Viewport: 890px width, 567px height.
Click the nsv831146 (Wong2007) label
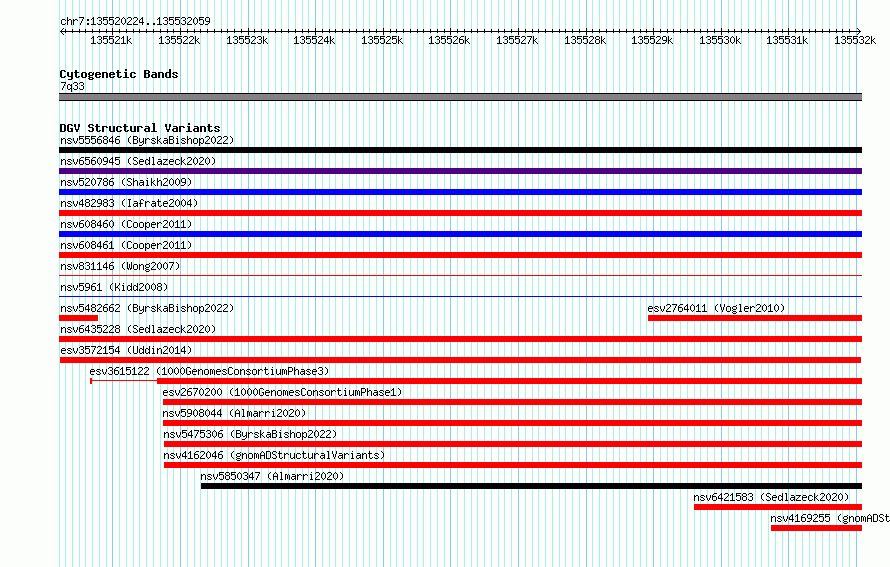click(120, 266)
